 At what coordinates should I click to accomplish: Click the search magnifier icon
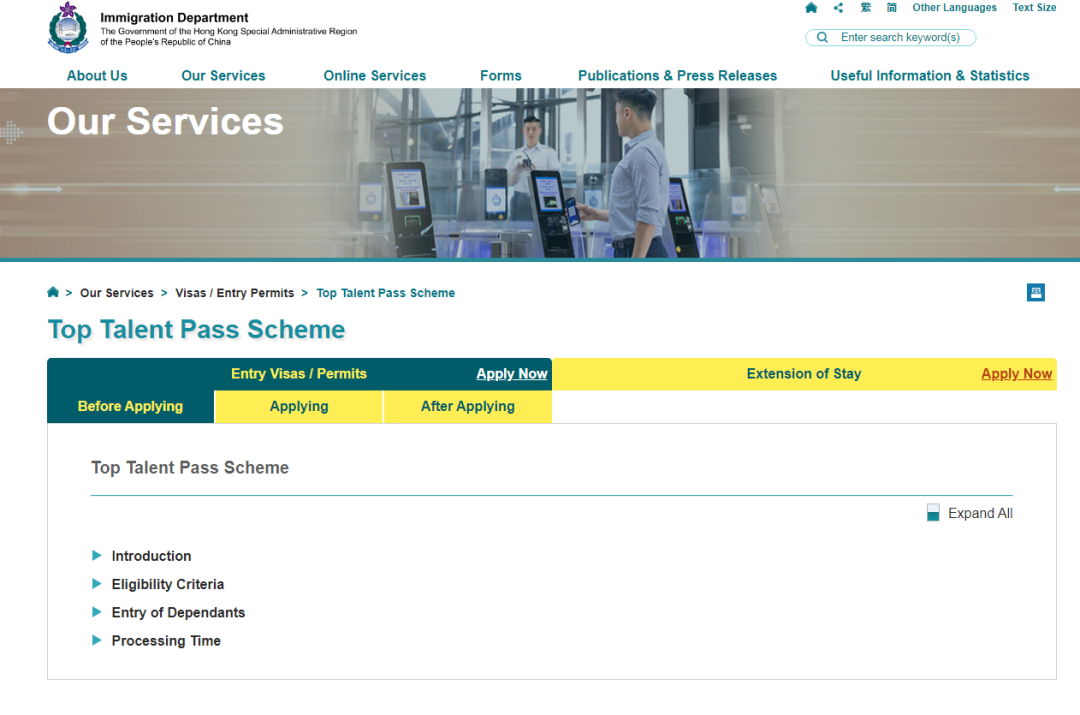click(x=822, y=38)
